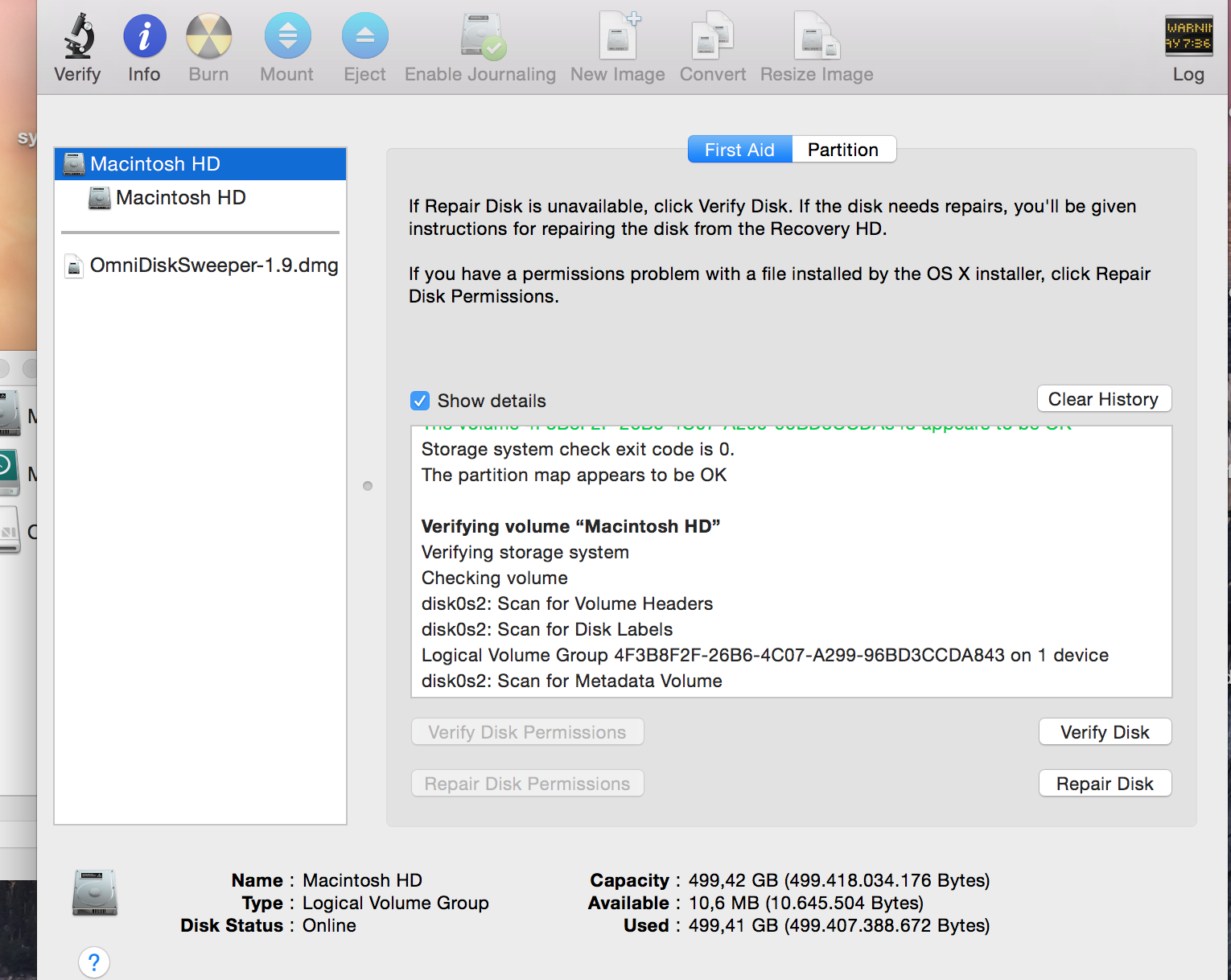1231x980 pixels.
Task: Open the Log viewer icon
Action: click(1188, 35)
